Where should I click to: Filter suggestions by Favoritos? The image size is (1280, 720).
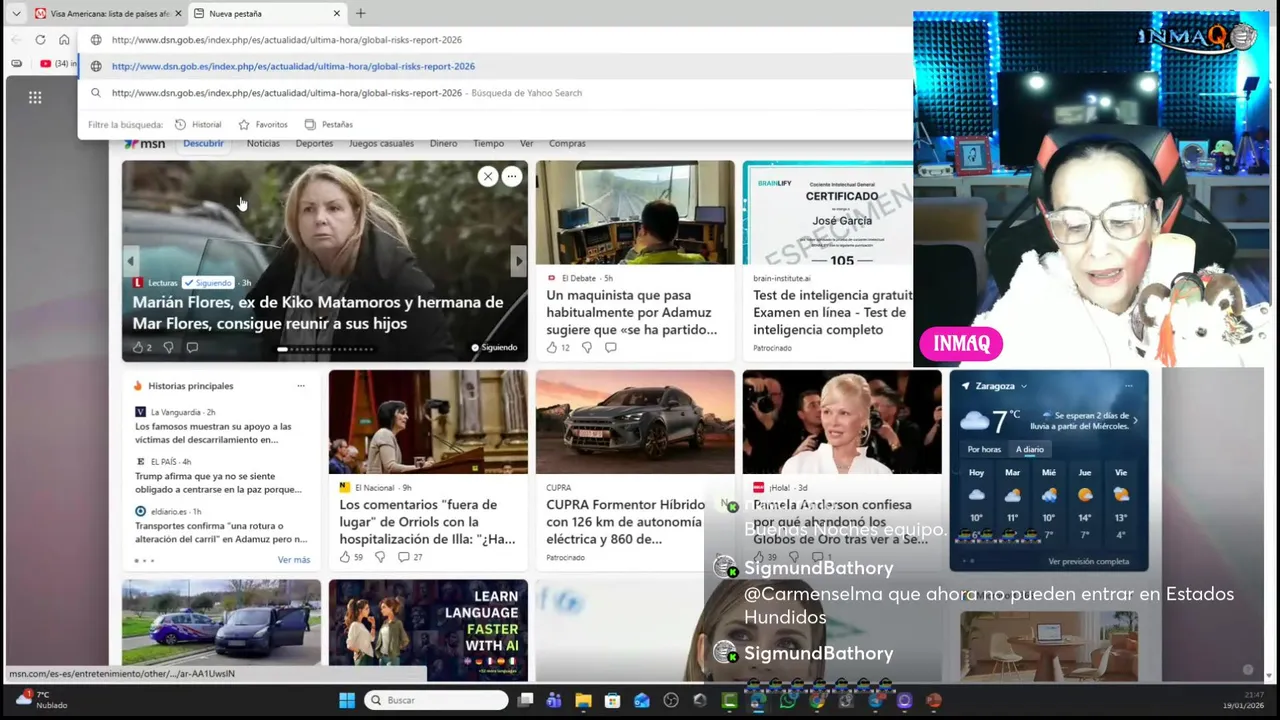point(263,125)
